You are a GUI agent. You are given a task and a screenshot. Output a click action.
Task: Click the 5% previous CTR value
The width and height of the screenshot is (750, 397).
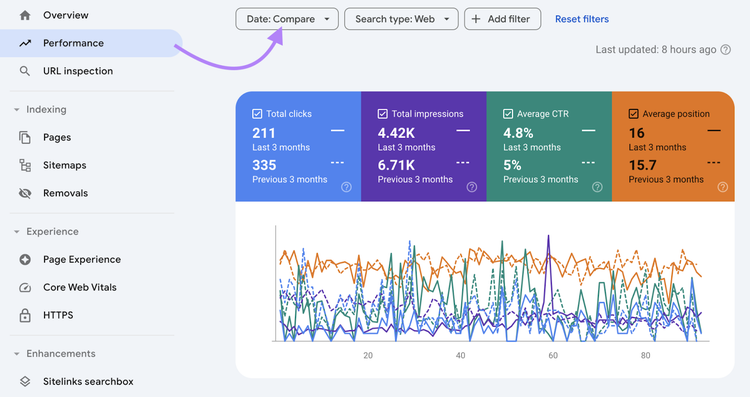coord(512,165)
